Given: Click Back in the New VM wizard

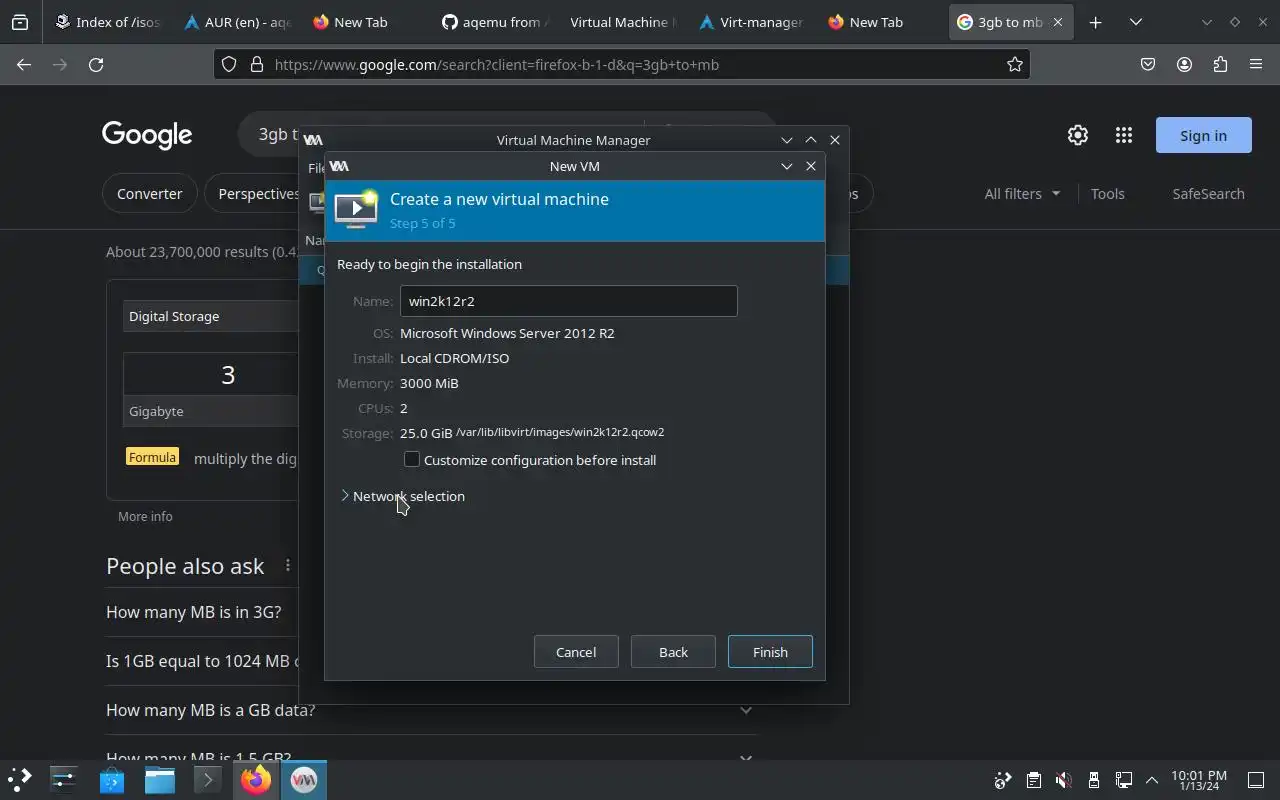Looking at the screenshot, I should (x=673, y=652).
